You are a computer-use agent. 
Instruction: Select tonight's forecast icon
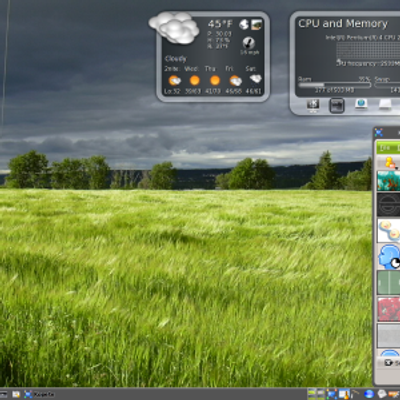click(174, 80)
